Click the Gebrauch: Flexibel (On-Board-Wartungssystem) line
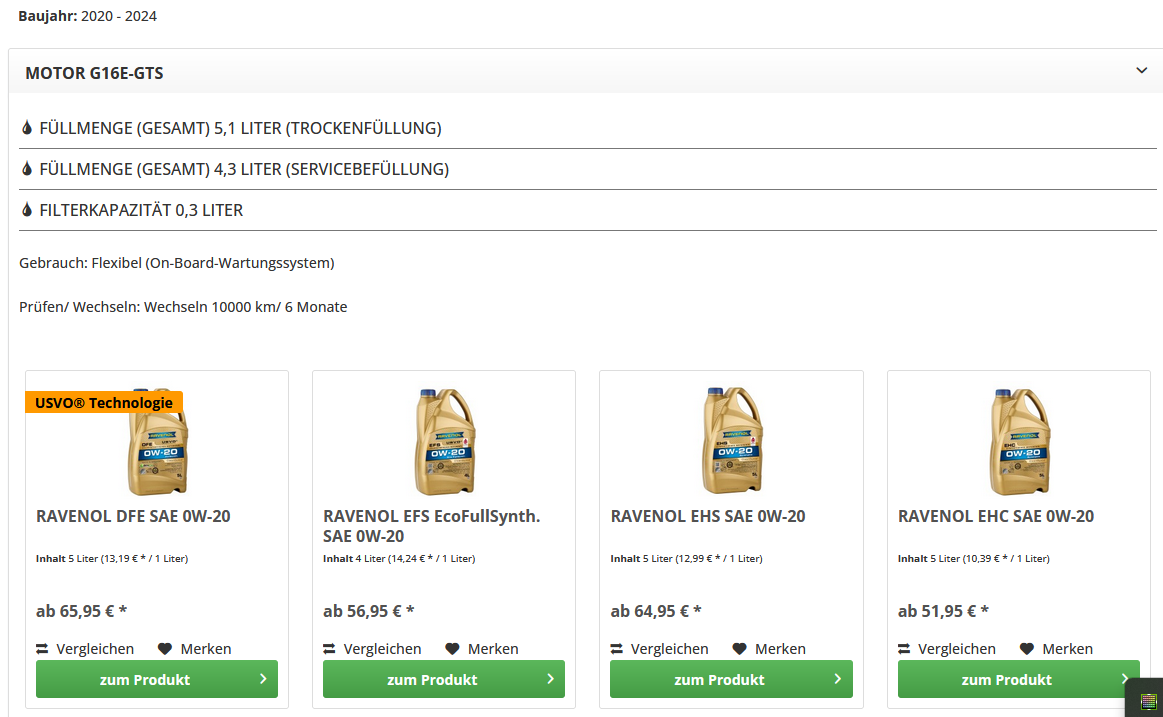 coord(177,263)
